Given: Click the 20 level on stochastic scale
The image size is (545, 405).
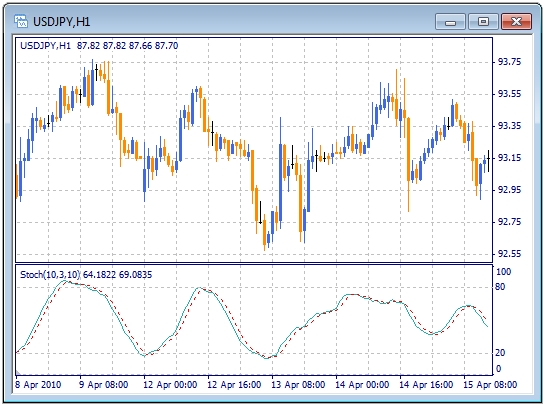Looking at the screenshot, I should (x=500, y=353).
